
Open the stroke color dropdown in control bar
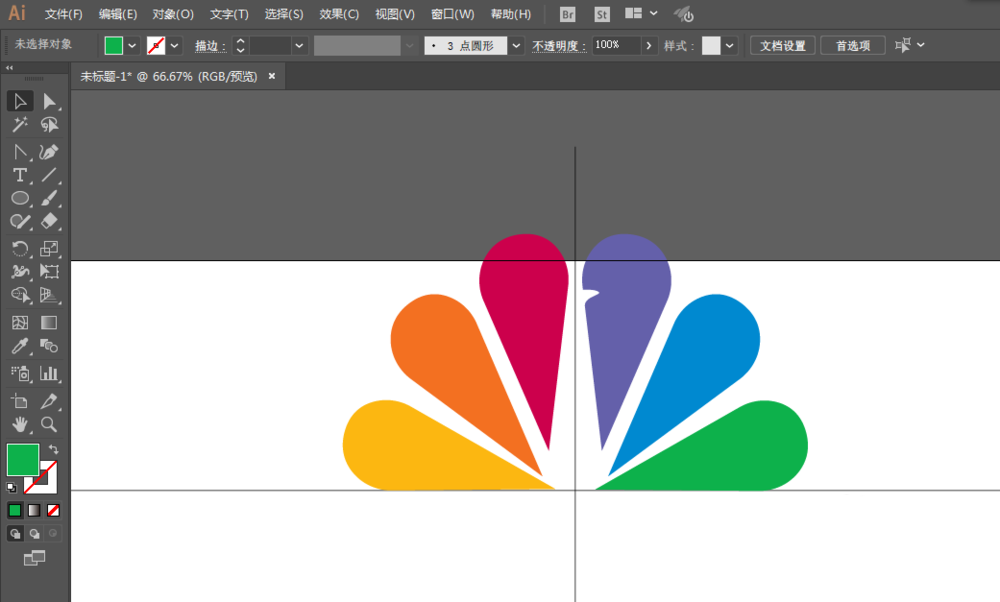174,46
